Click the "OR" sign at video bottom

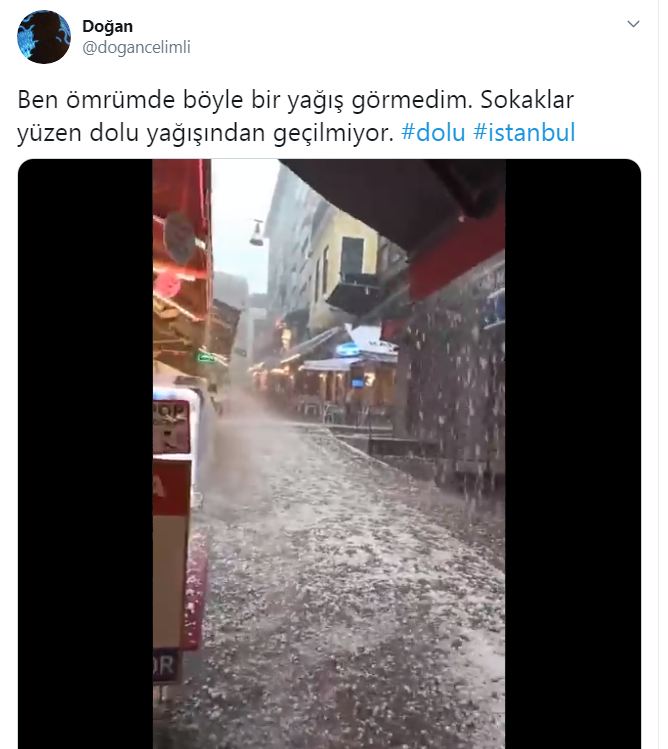pyautogui.click(x=166, y=666)
